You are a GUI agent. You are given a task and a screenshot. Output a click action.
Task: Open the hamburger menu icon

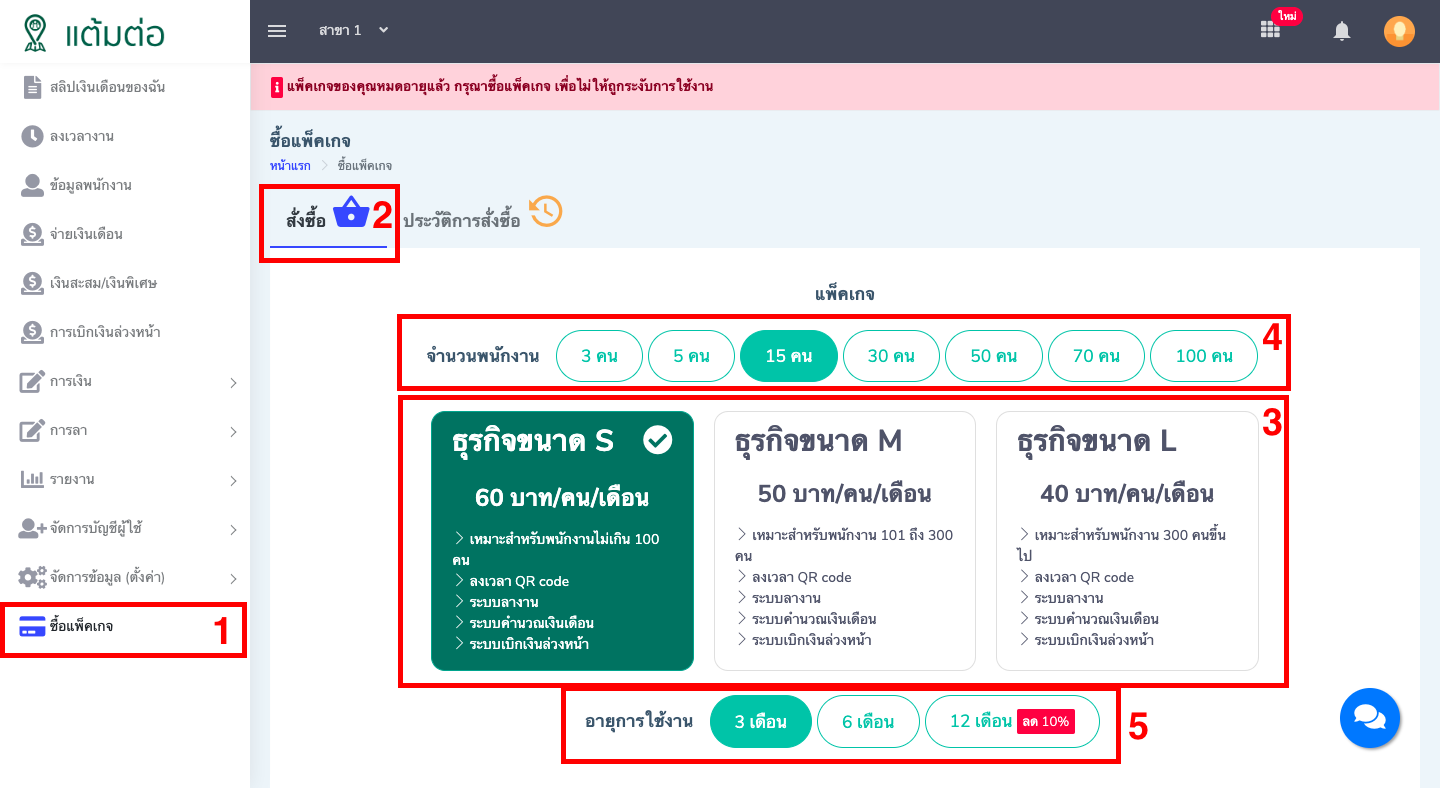tap(276, 30)
